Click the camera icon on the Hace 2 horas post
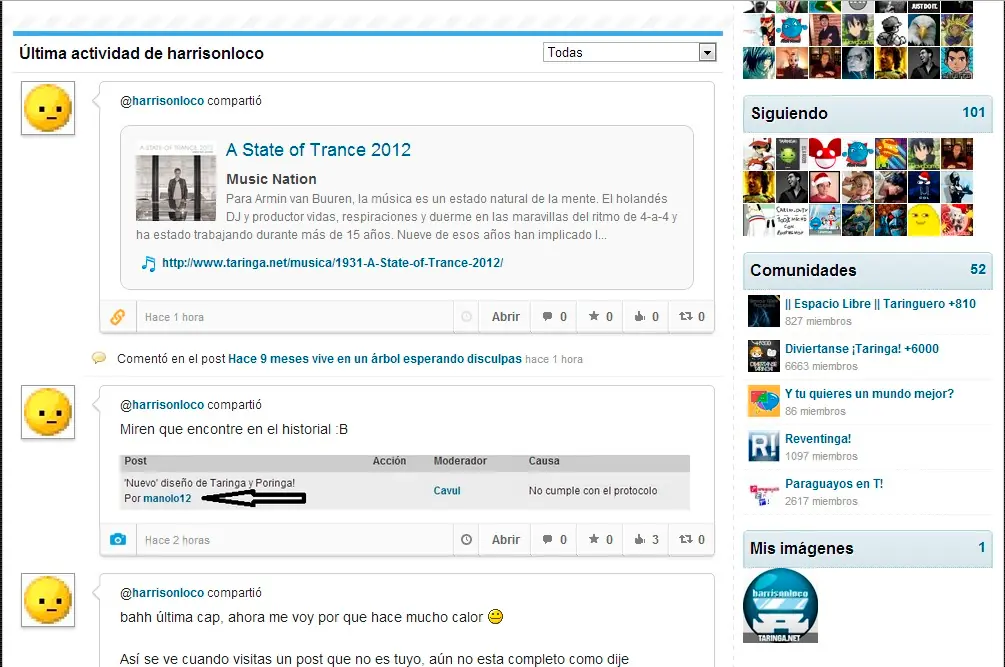This screenshot has height=667, width=1005. pos(118,539)
